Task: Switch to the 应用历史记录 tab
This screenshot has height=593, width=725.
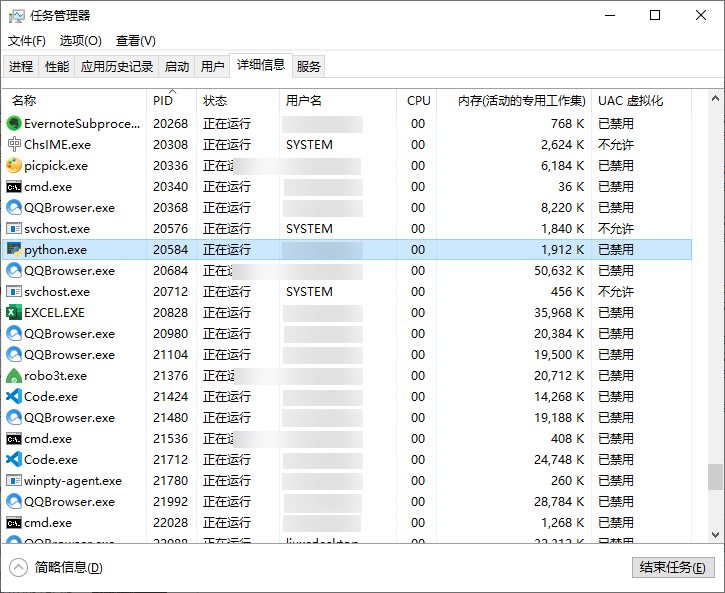Action: (117, 67)
